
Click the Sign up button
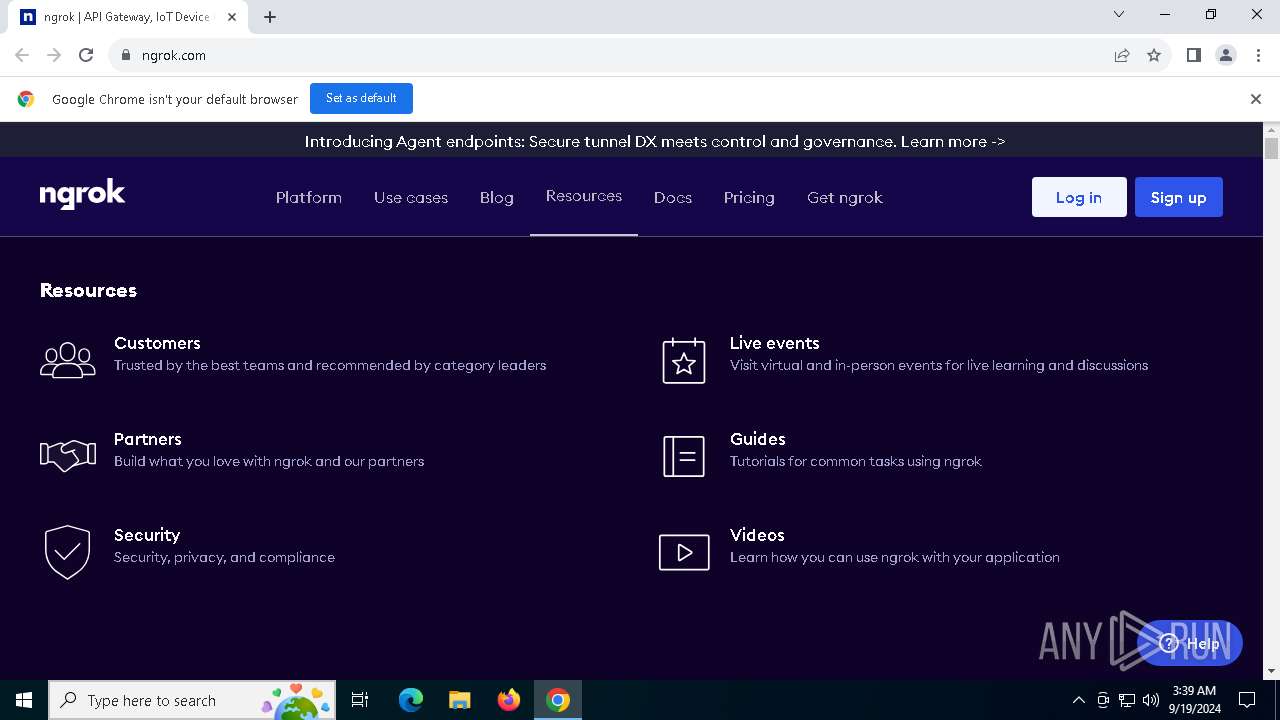click(x=1179, y=197)
